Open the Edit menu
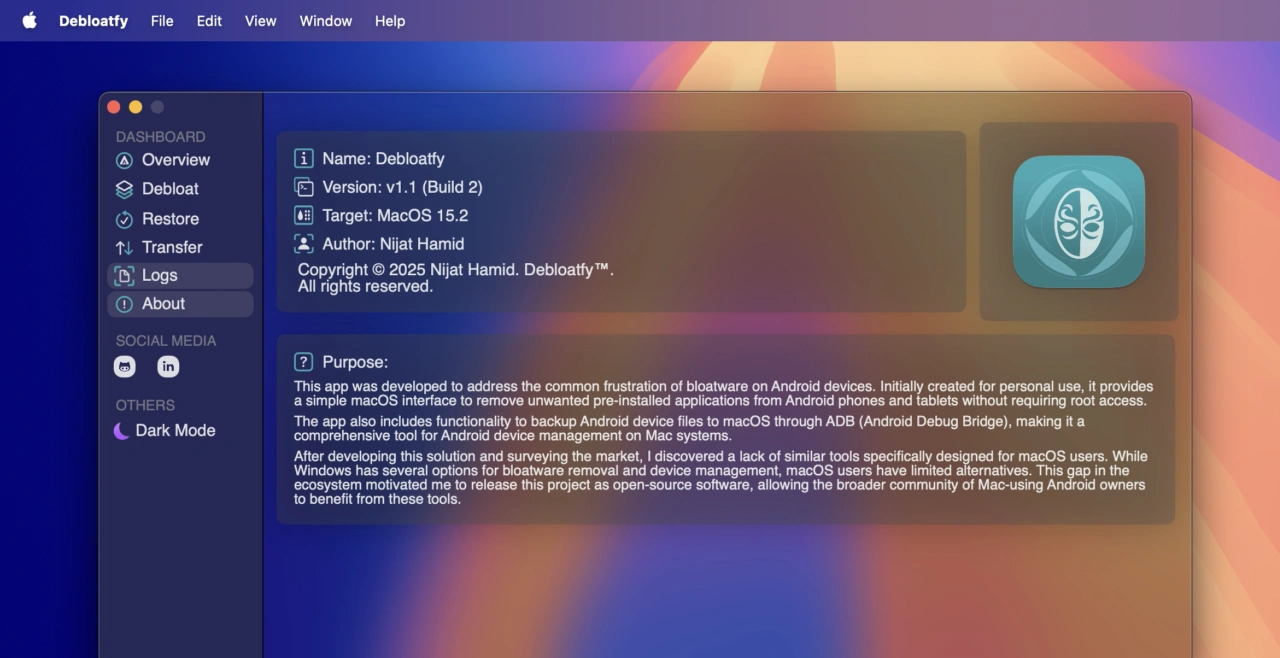This screenshot has width=1280, height=658. click(x=209, y=21)
